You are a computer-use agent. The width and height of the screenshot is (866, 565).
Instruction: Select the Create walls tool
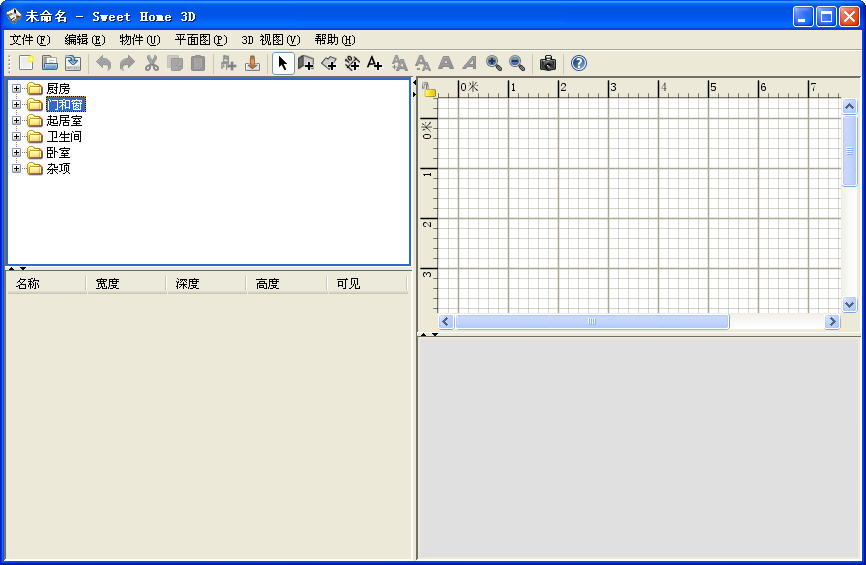[x=306, y=63]
